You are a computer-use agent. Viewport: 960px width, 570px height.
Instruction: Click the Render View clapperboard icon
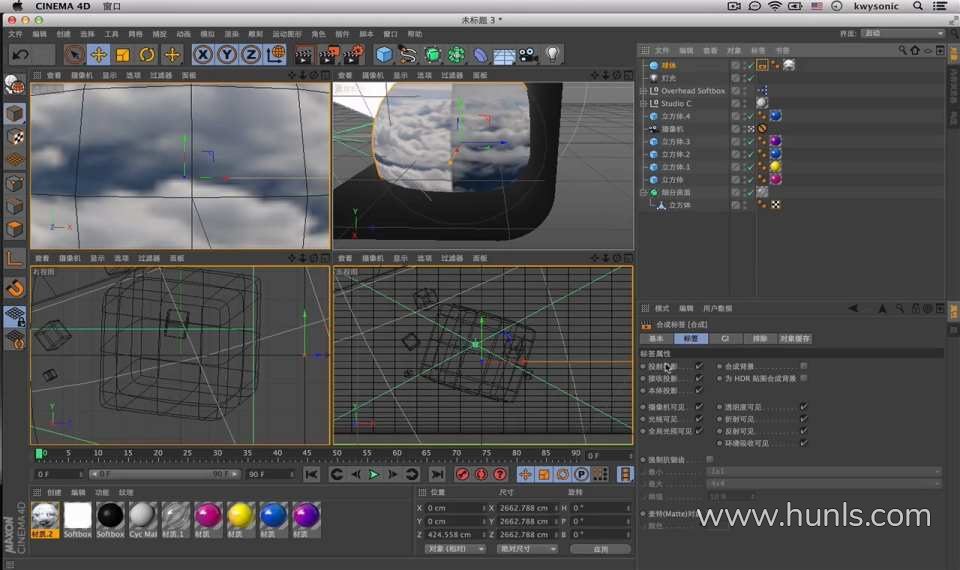304,55
